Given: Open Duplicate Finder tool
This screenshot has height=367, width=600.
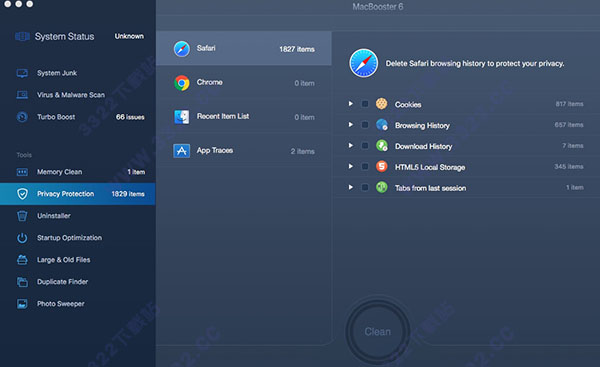Looking at the screenshot, I should (x=78, y=282).
